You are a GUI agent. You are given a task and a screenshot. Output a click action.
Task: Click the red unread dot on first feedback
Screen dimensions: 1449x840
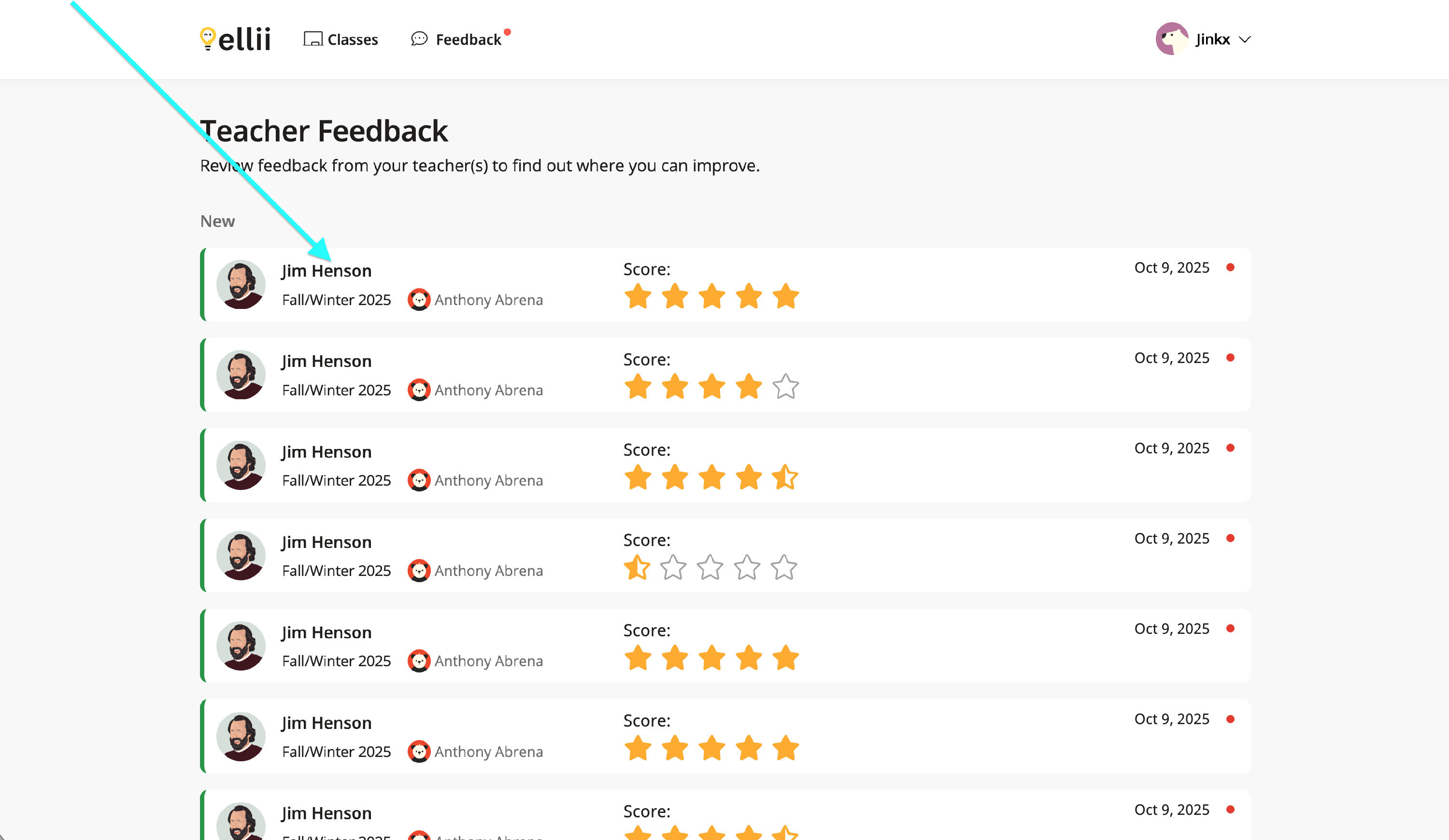tap(1230, 268)
